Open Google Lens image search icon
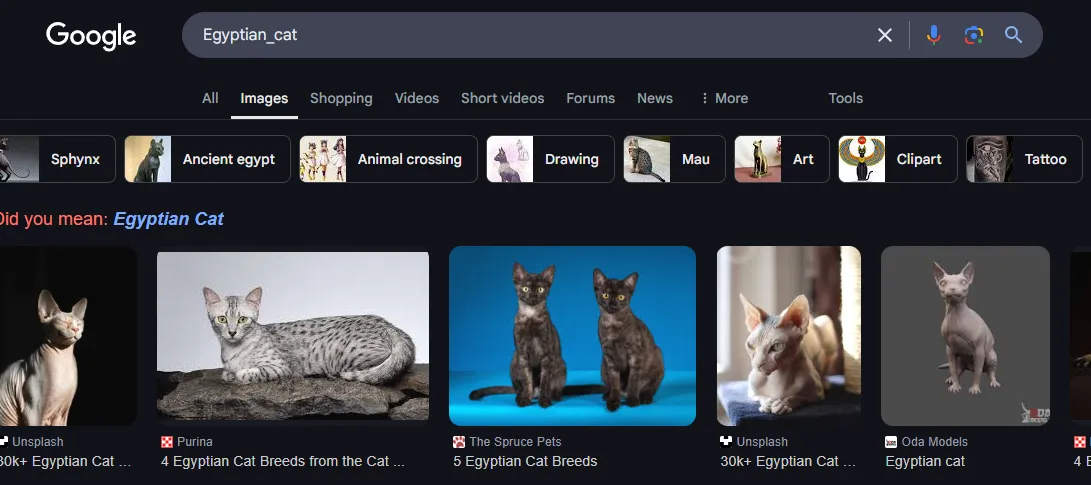Image resolution: width=1091 pixels, height=485 pixels. coord(973,35)
